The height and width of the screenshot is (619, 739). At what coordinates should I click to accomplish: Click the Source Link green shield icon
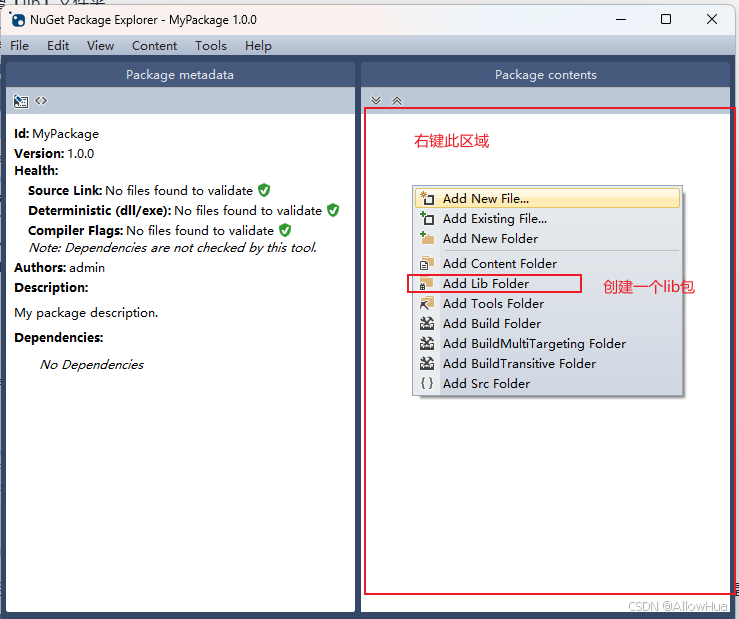(x=264, y=190)
